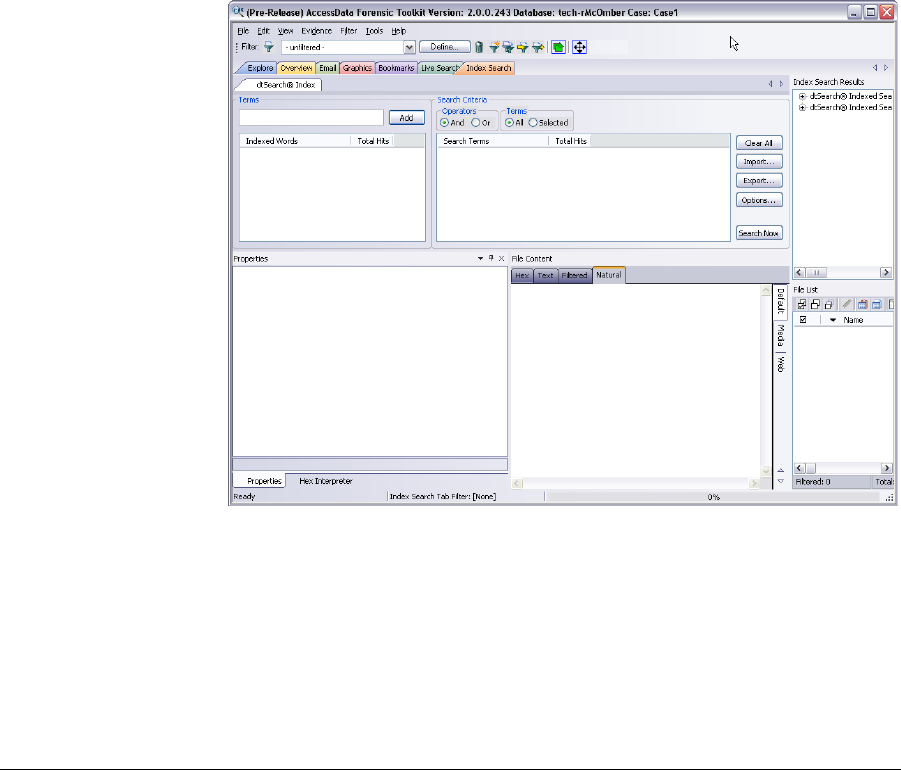Click the Export... button
This screenshot has width=901, height=770.
(759, 180)
